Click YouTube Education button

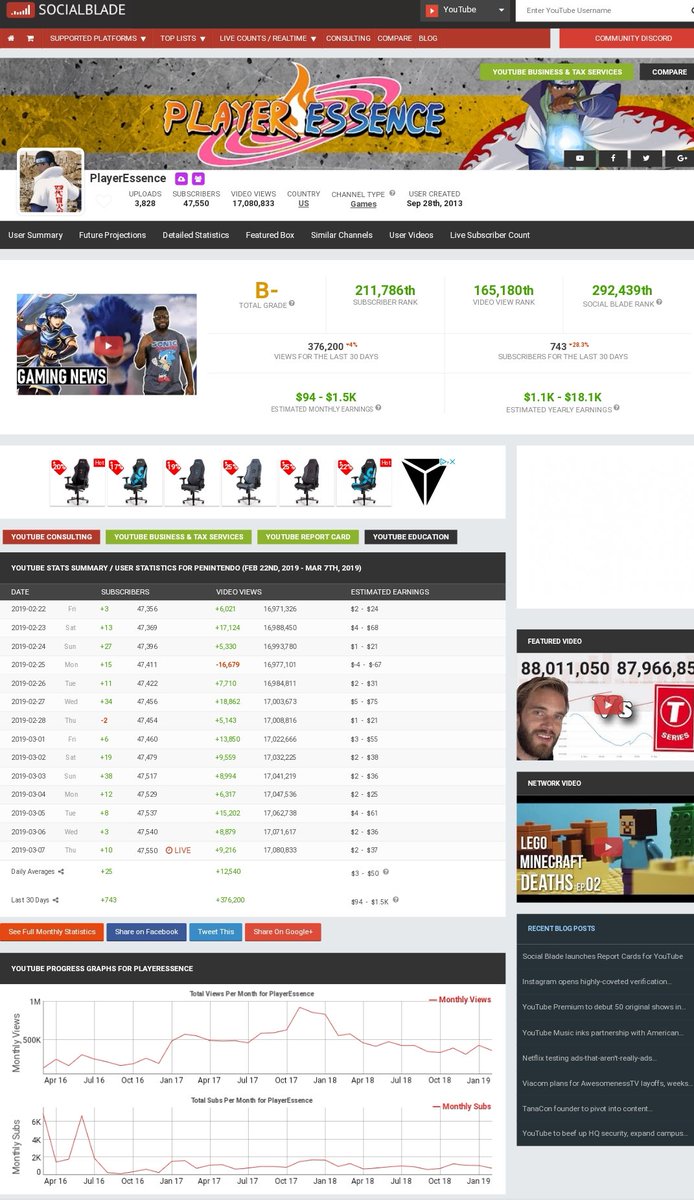[411, 537]
